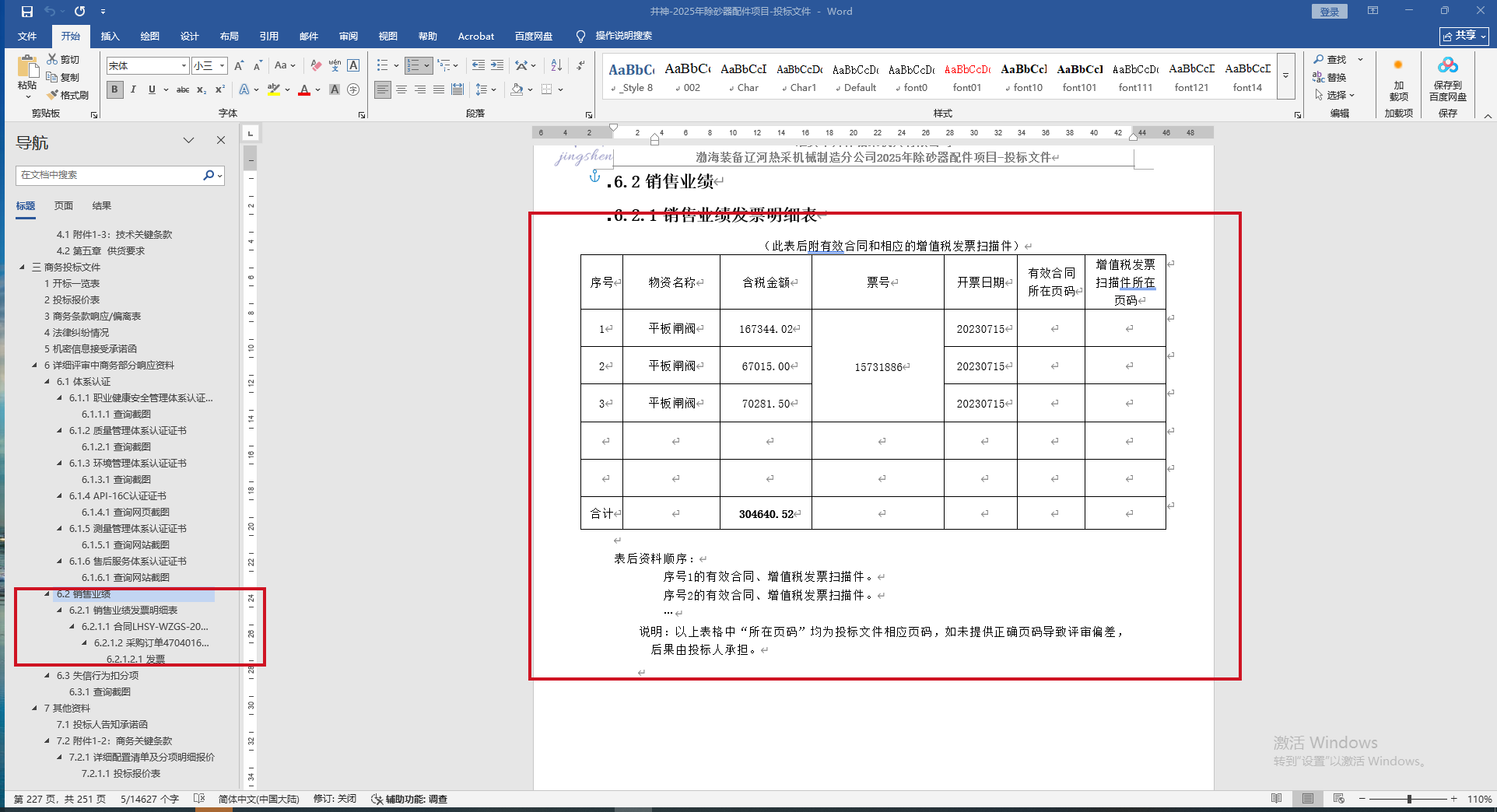Click the Save to Baidu Netdisk icon
The width and height of the screenshot is (1497, 812).
pos(1448,65)
